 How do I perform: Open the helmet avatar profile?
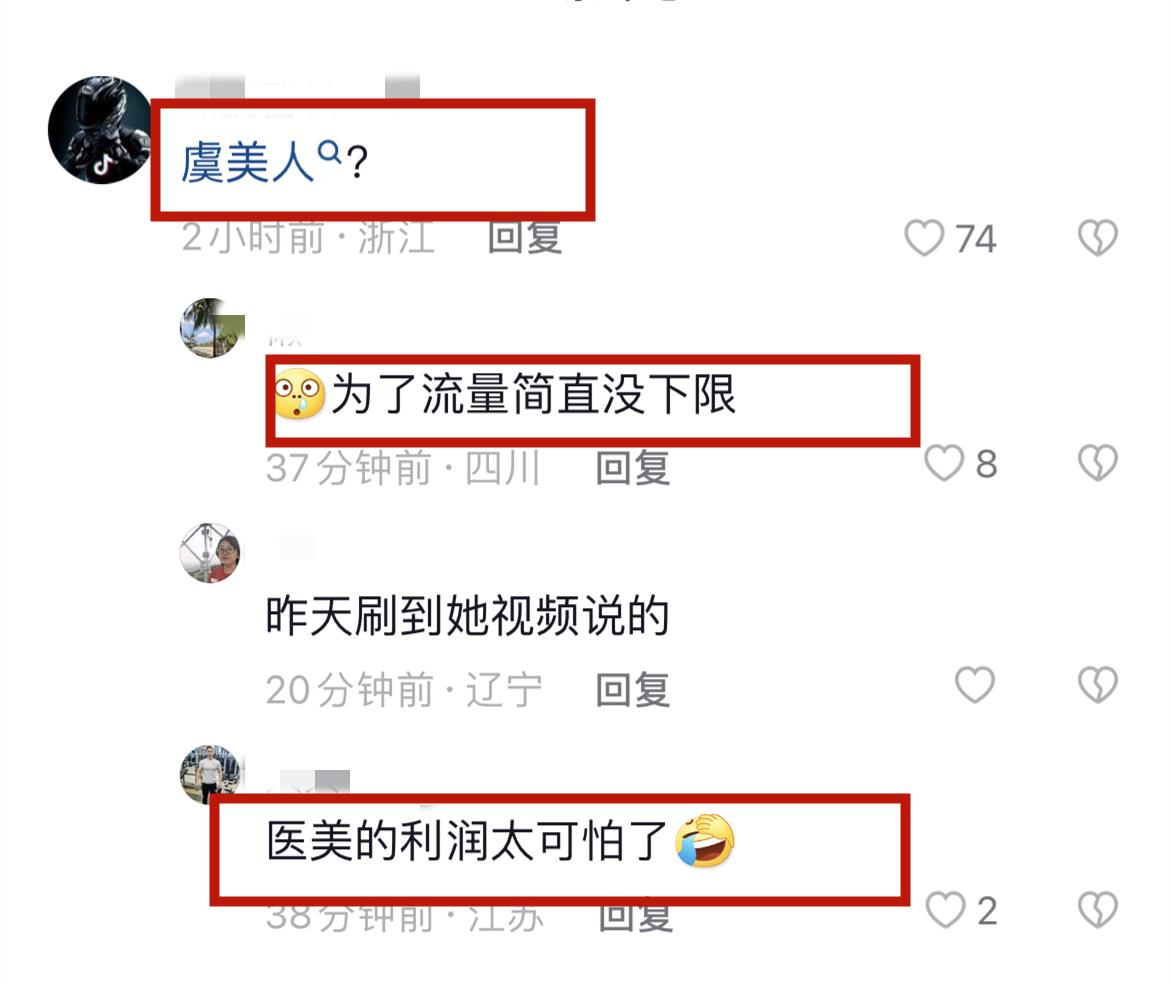click(102, 130)
